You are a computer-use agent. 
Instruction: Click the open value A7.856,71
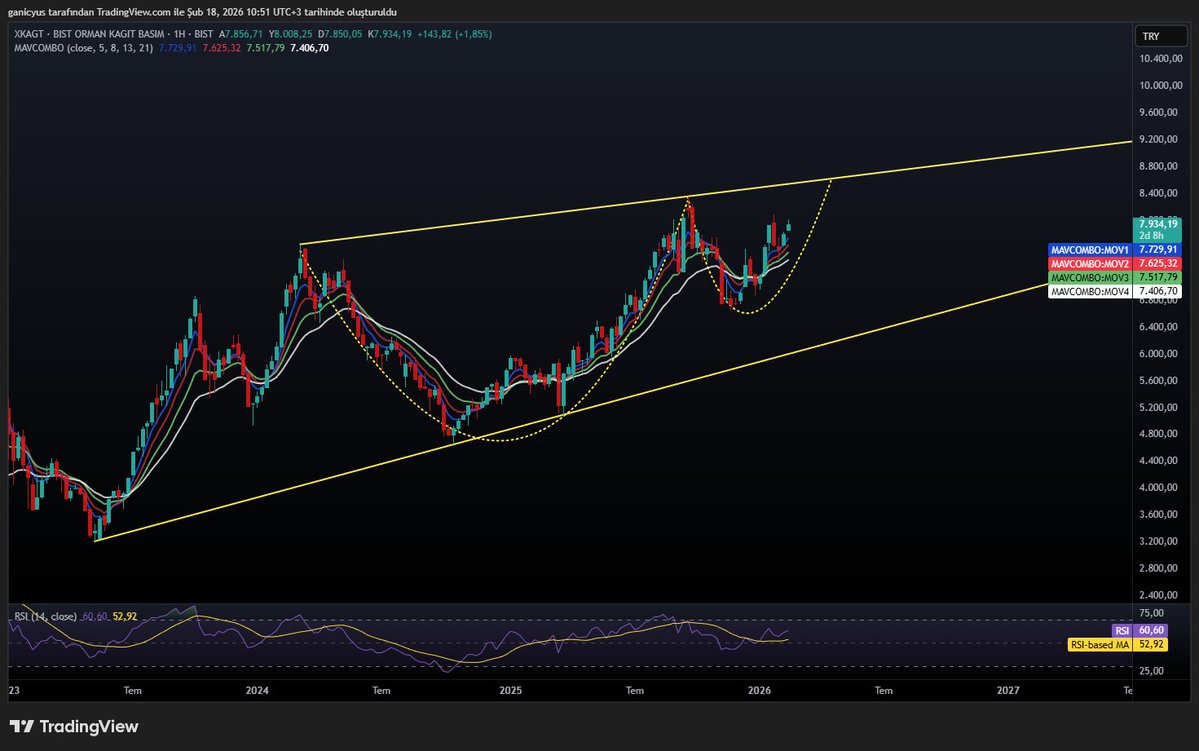(241, 34)
